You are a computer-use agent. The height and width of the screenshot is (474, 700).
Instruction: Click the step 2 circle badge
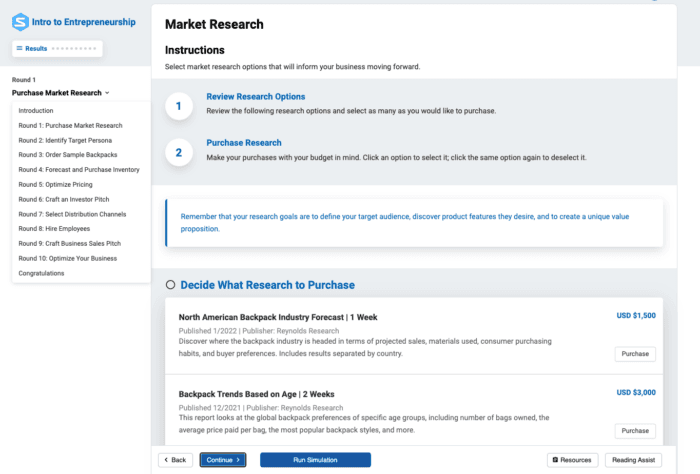179,153
